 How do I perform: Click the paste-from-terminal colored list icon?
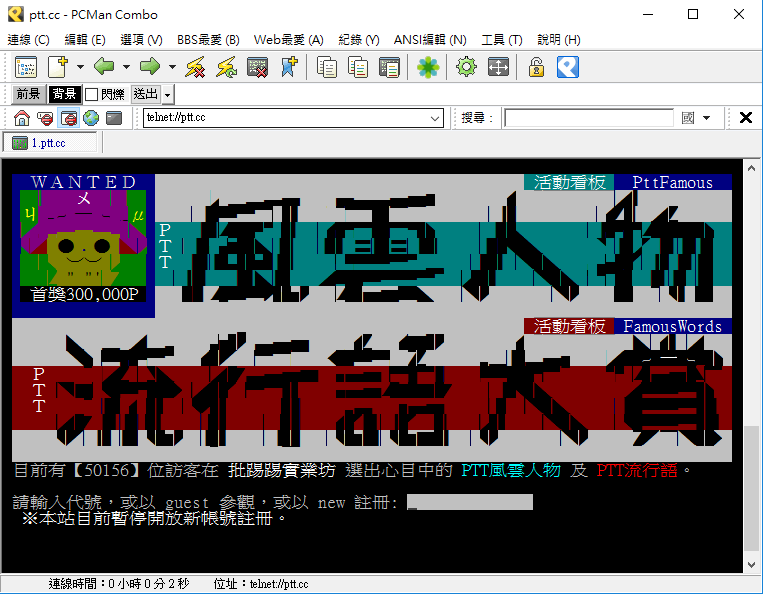(389, 67)
